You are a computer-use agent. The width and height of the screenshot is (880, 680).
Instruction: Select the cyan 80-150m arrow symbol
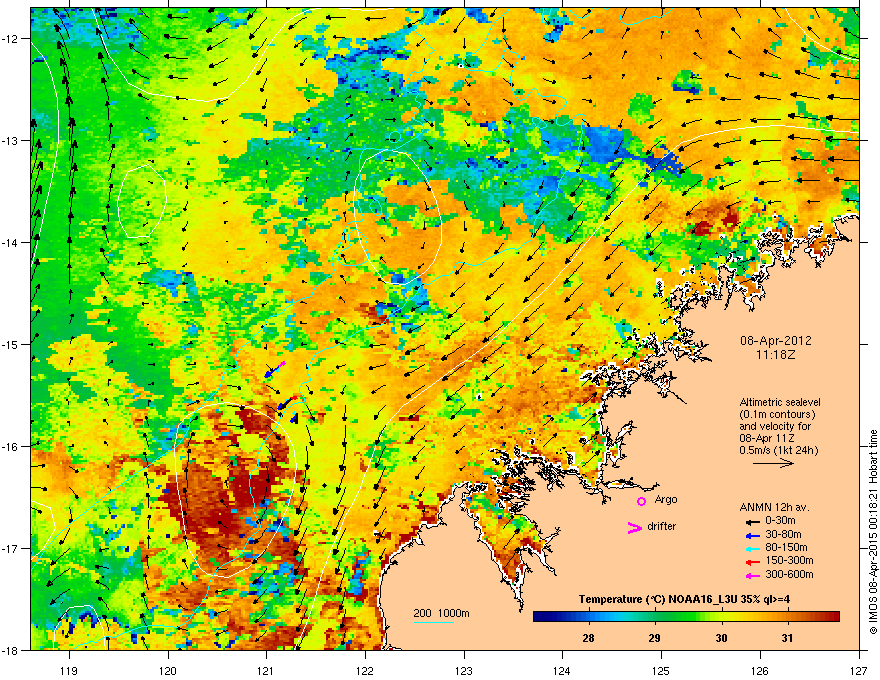(x=751, y=548)
